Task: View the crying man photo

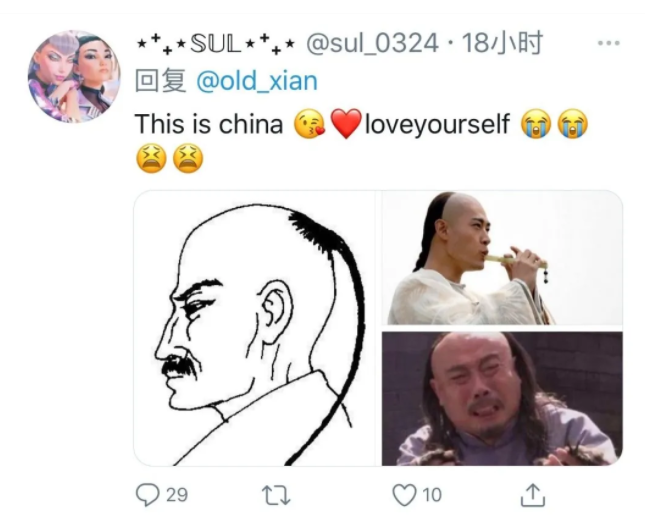Action: [x=502, y=399]
